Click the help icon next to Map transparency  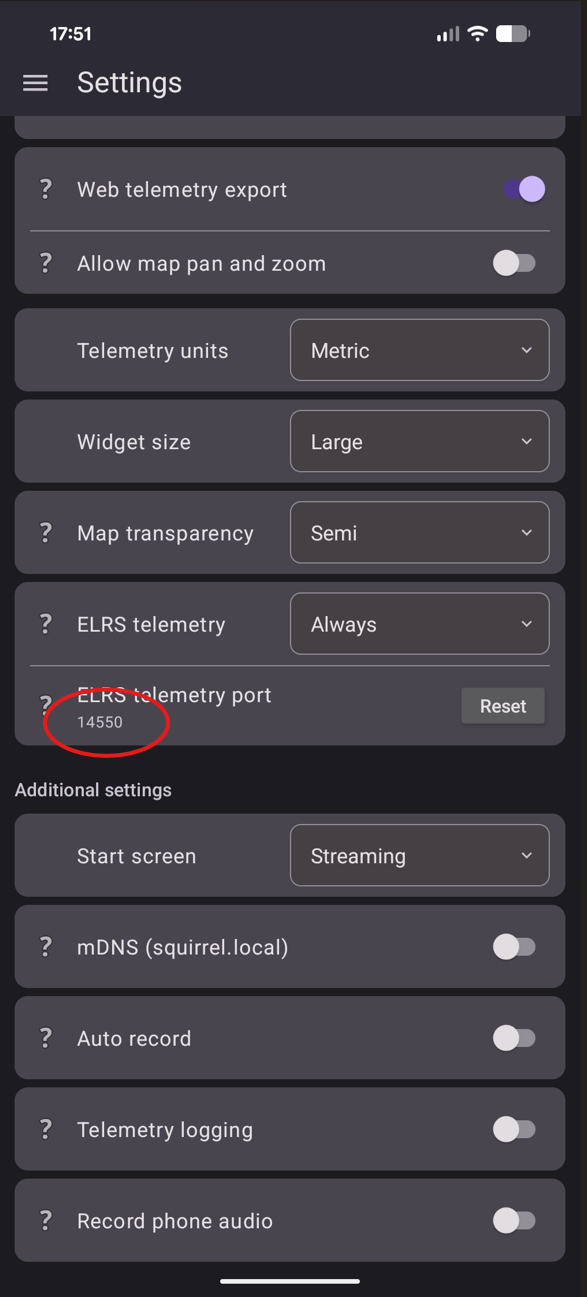click(x=45, y=533)
